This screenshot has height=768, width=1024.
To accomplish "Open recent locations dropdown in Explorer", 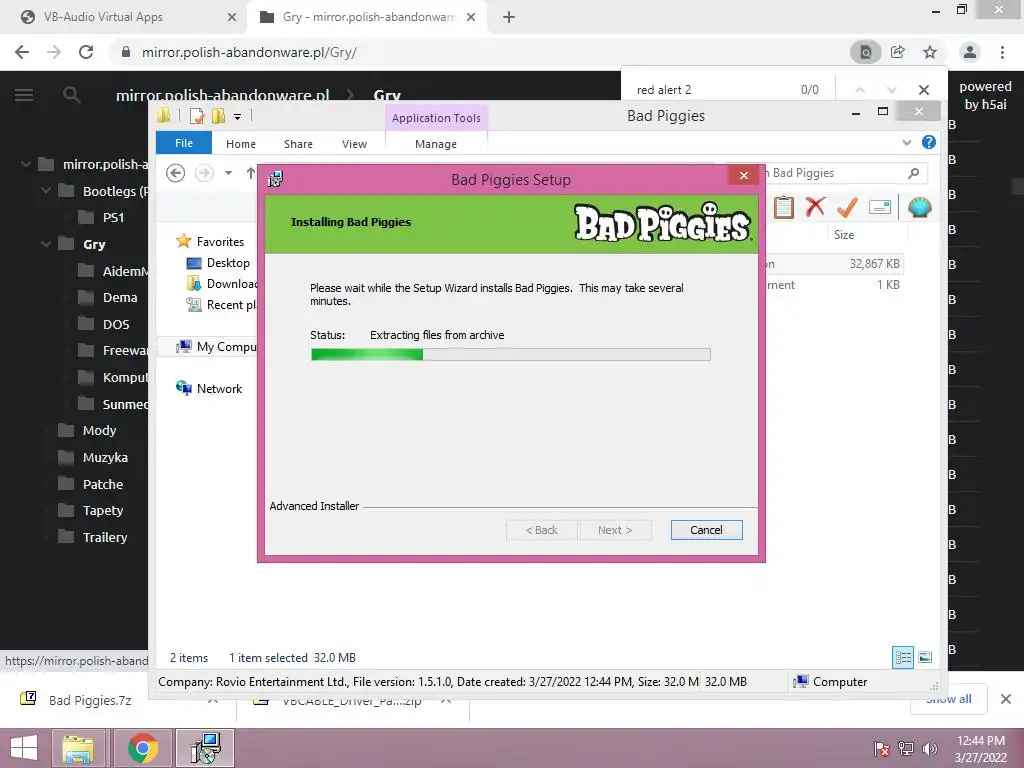I will [229, 173].
